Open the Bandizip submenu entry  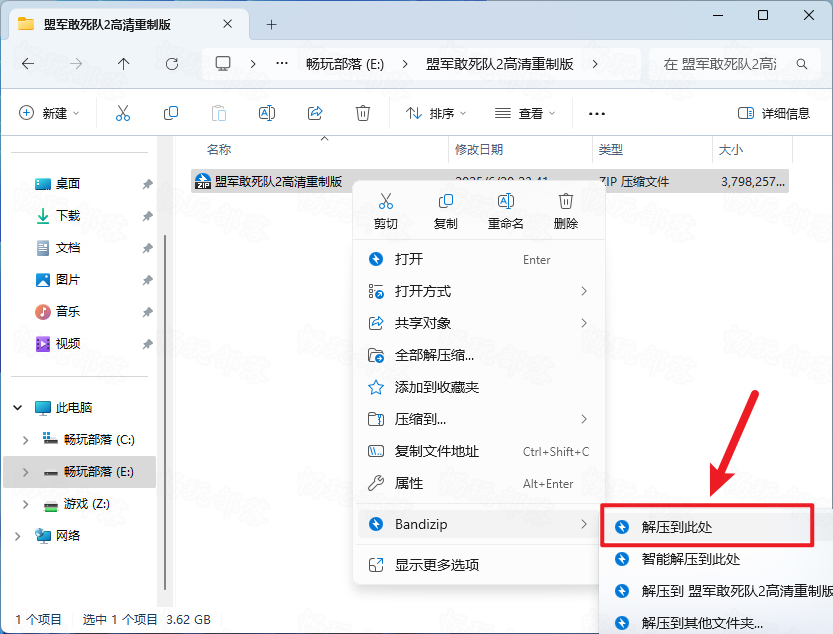tap(479, 524)
